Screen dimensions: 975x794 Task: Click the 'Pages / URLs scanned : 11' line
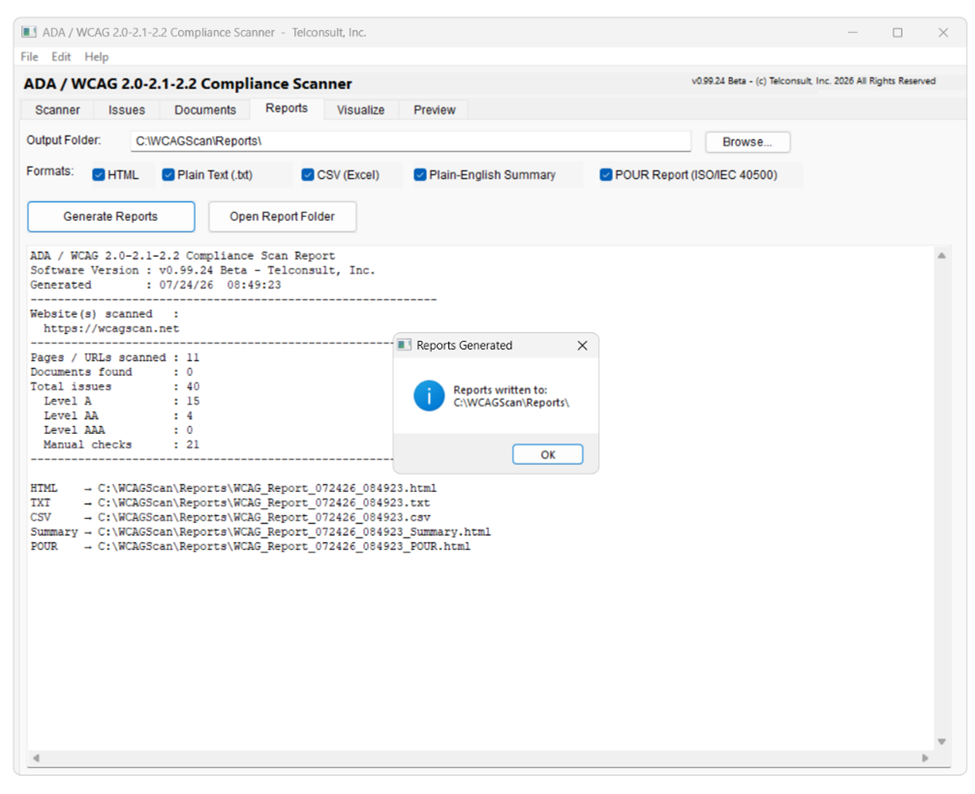(115, 358)
